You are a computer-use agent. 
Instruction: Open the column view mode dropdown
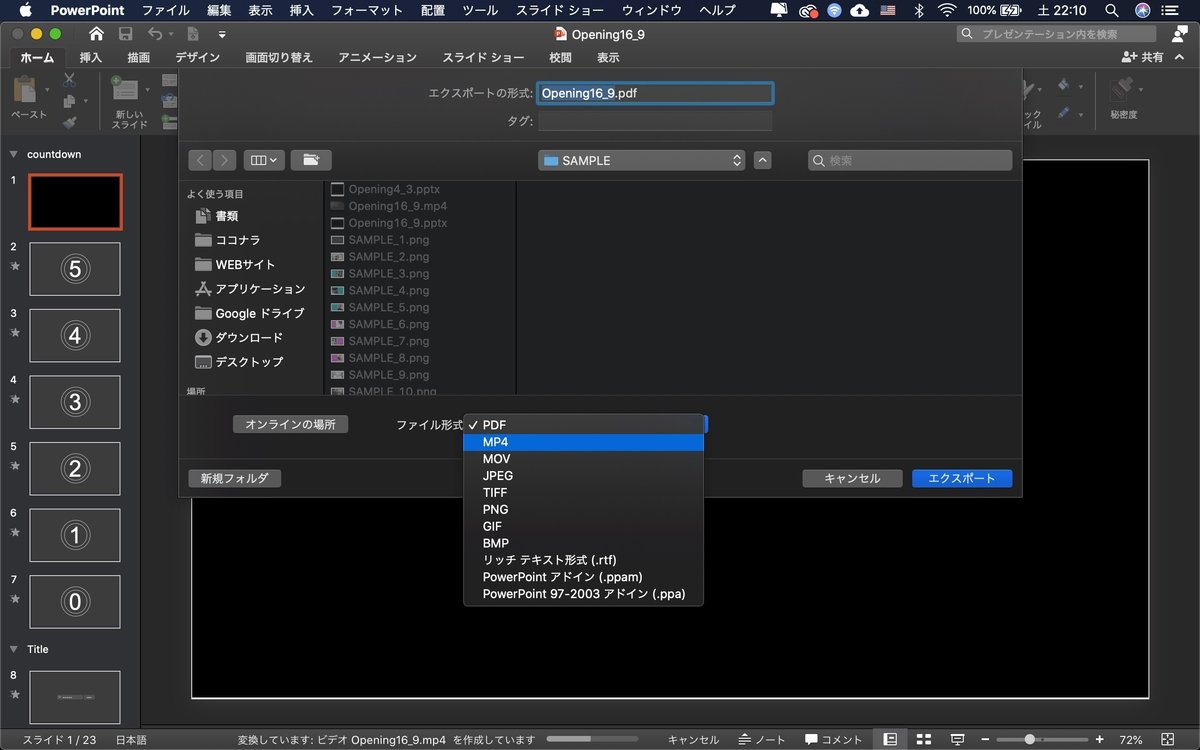[264, 160]
